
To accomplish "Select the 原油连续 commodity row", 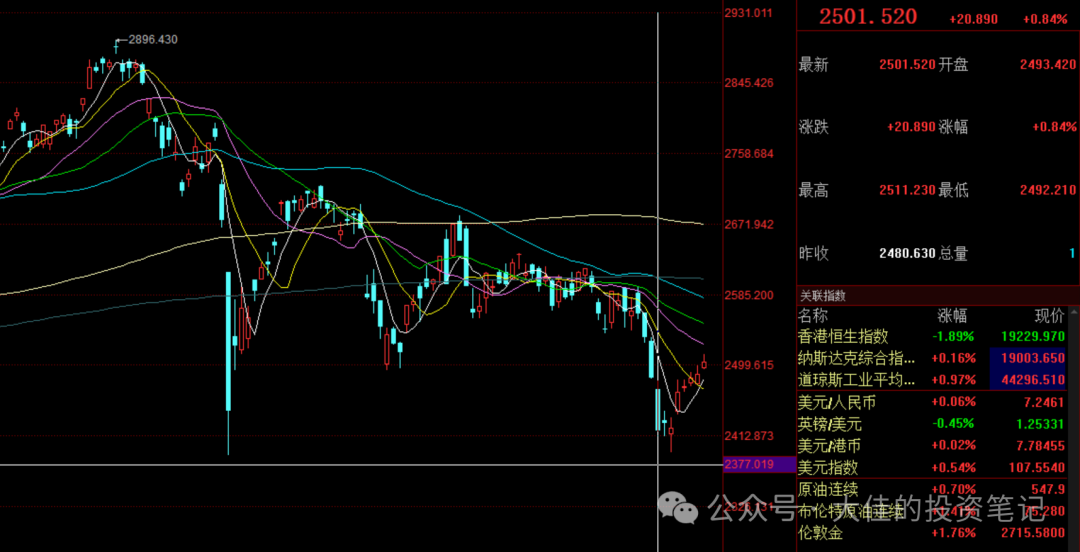I will (937, 490).
